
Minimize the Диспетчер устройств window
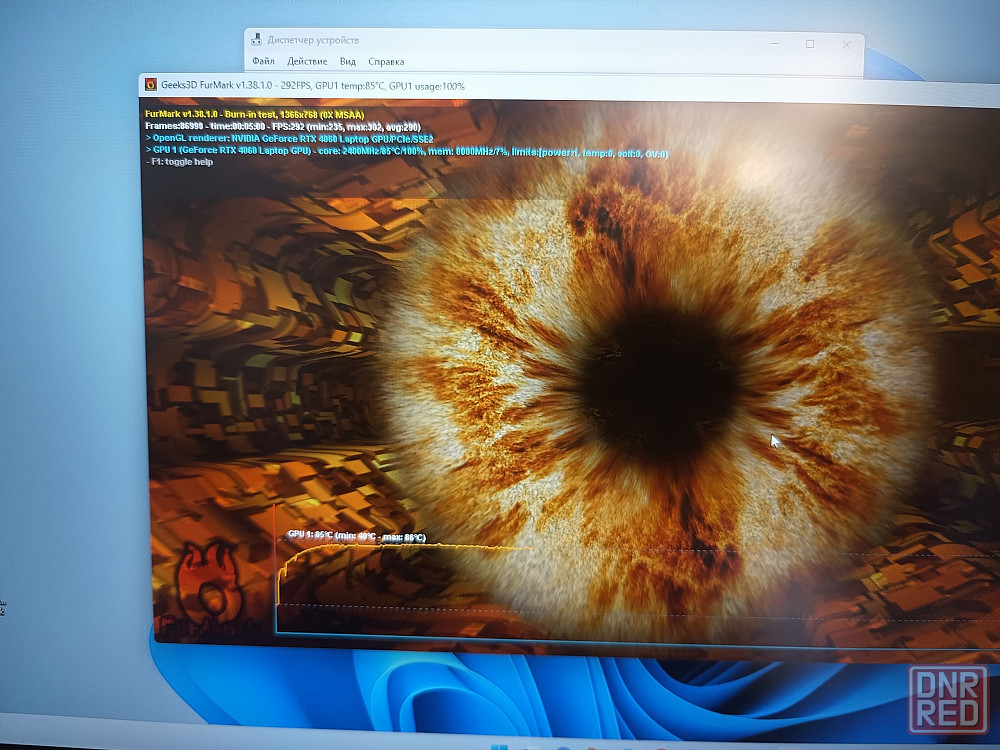(x=774, y=43)
